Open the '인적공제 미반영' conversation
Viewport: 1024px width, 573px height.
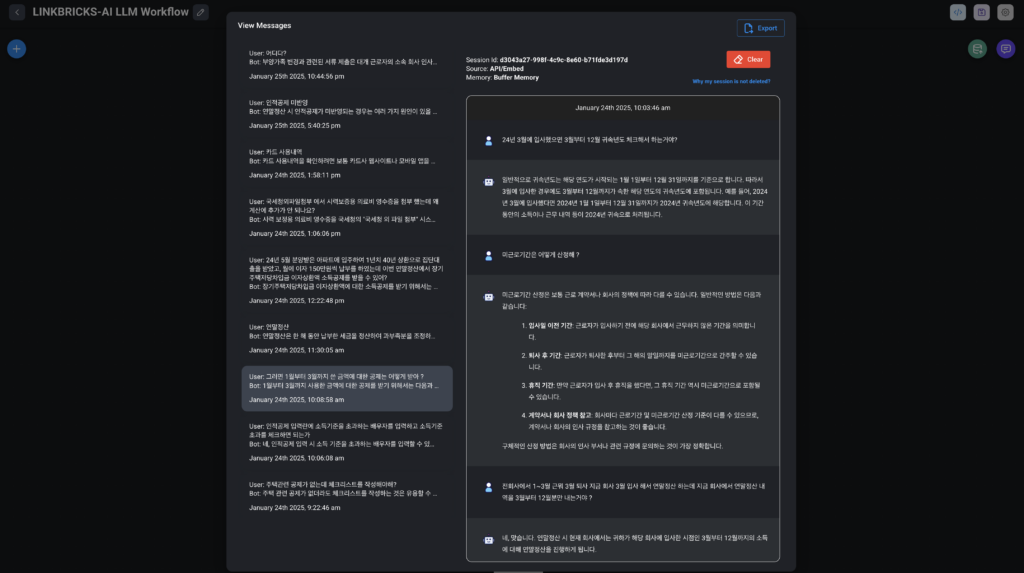point(345,113)
